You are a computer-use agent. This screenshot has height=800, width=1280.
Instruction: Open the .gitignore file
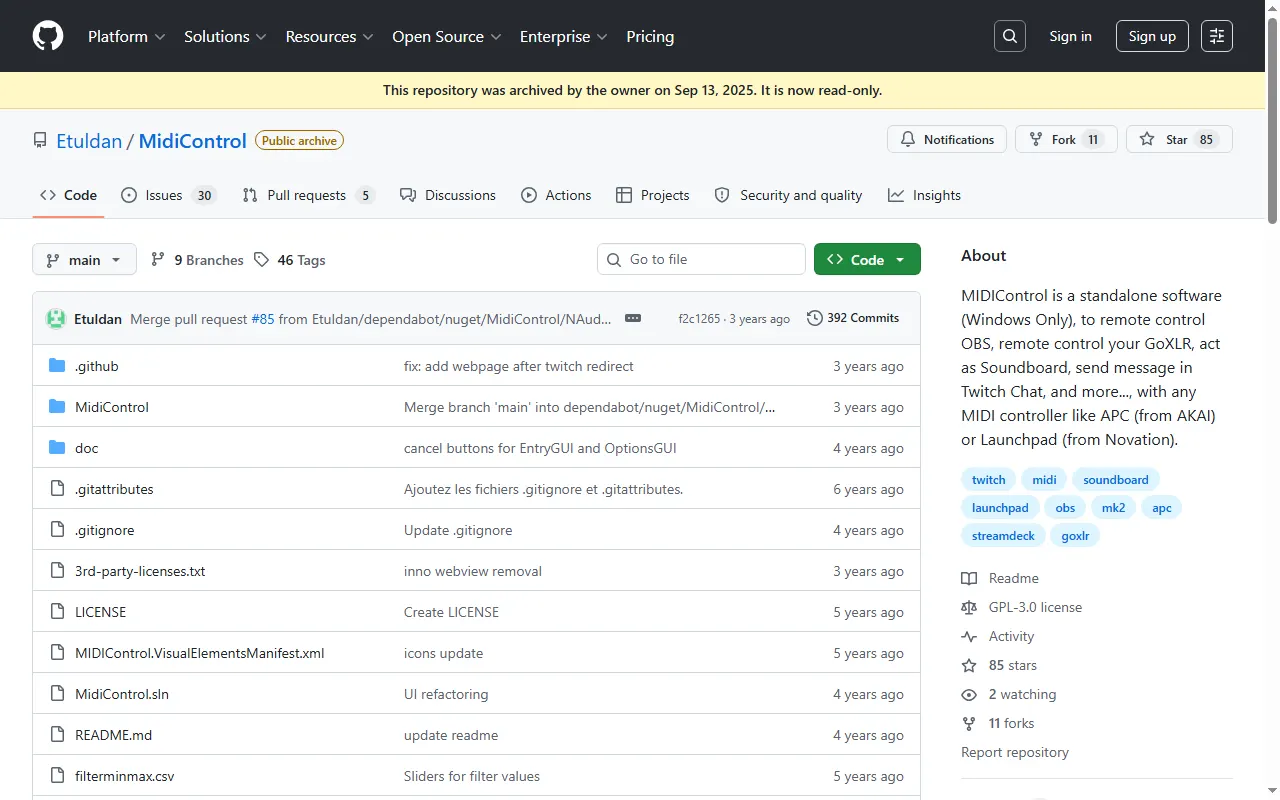point(105,530)
